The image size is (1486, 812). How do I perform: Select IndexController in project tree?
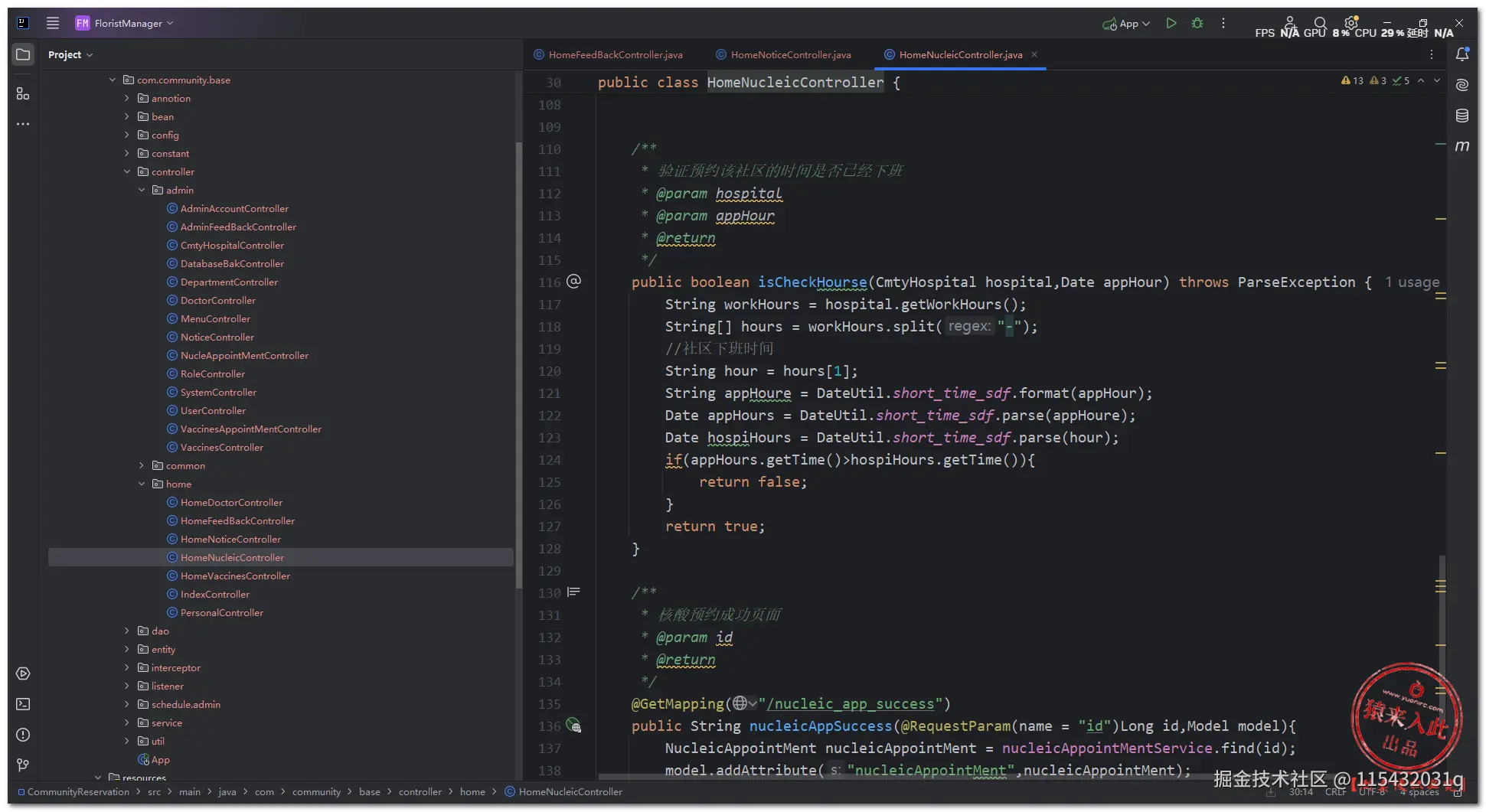point(214,594)
